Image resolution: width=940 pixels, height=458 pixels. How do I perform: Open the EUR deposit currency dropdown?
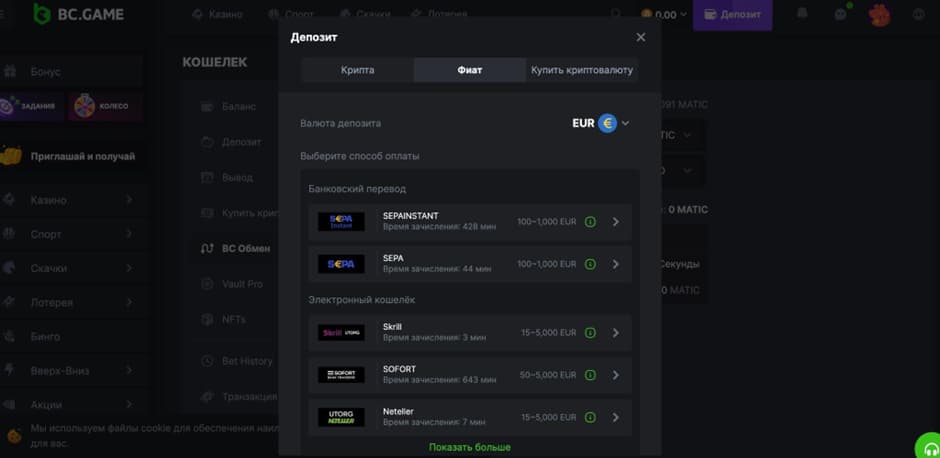601,123
